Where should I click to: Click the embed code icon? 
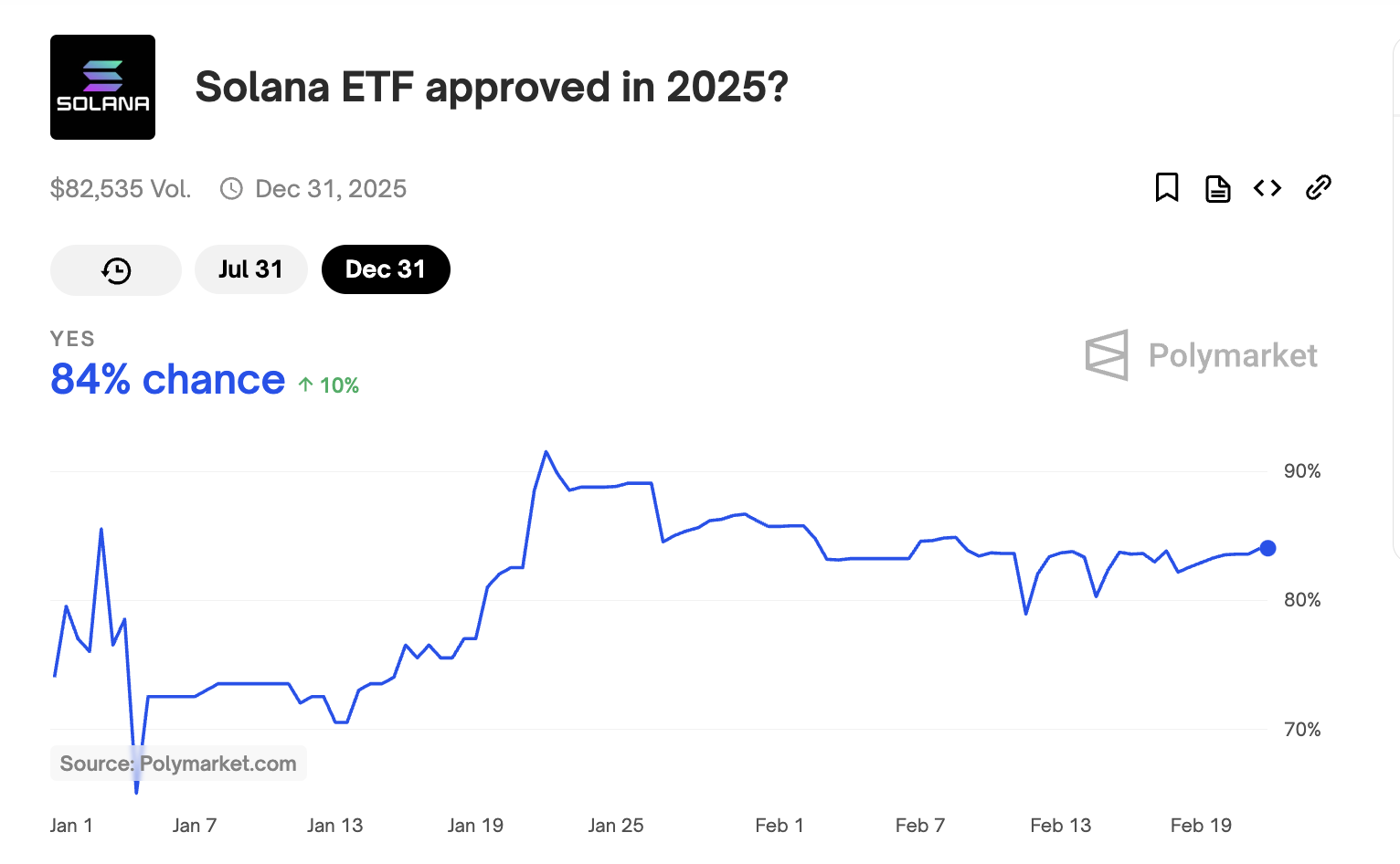[x=1267, y=188]
